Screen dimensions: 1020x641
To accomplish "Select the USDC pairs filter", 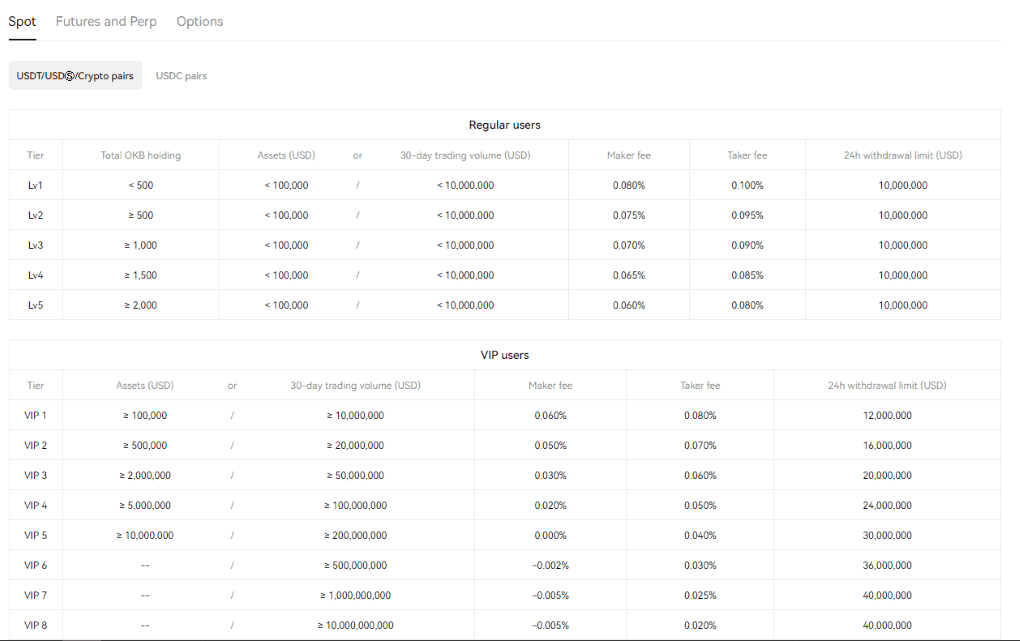I will 181,75.
